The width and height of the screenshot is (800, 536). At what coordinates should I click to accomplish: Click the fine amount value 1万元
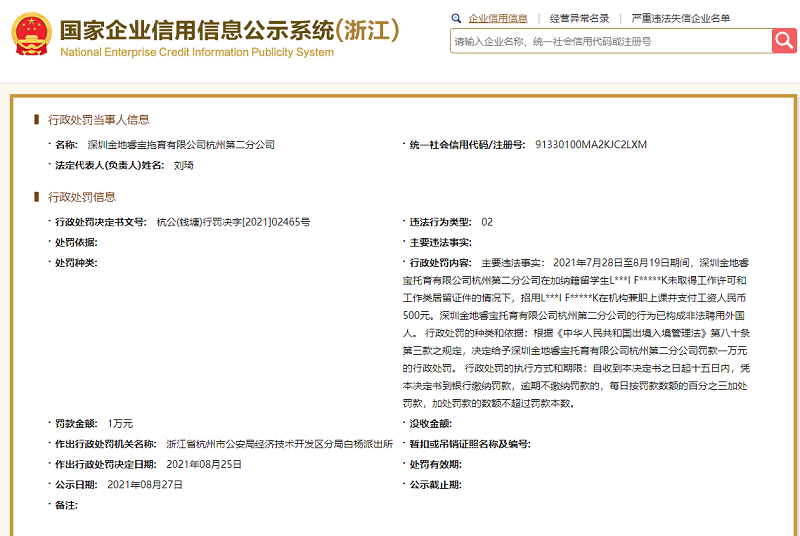[x=120, y=423]
